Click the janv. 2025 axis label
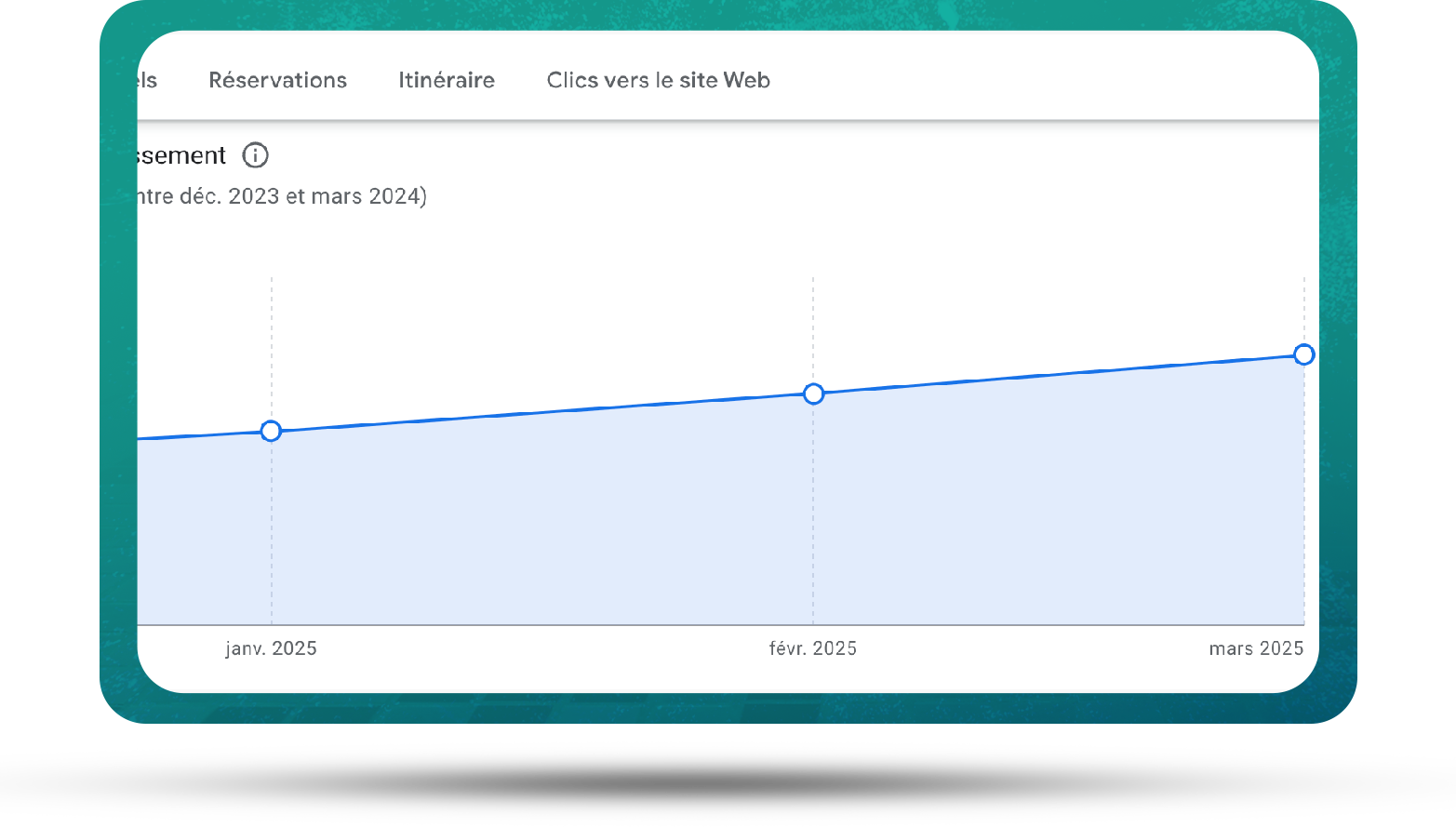The width and height of the screenshot is (1456, 827). tap(271, 648)
